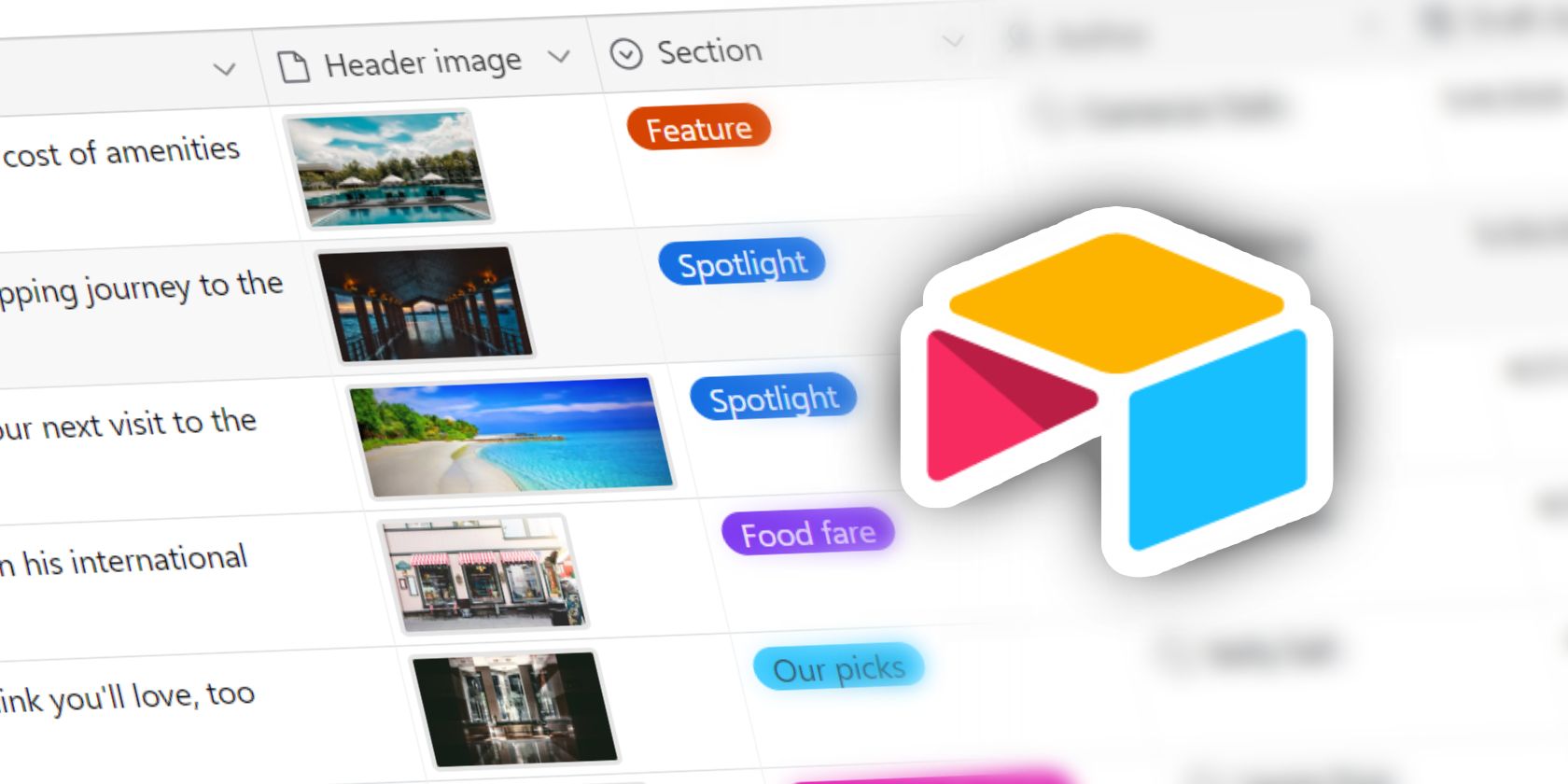
Task: Select the Section column label
Action: tap(709, 50)
